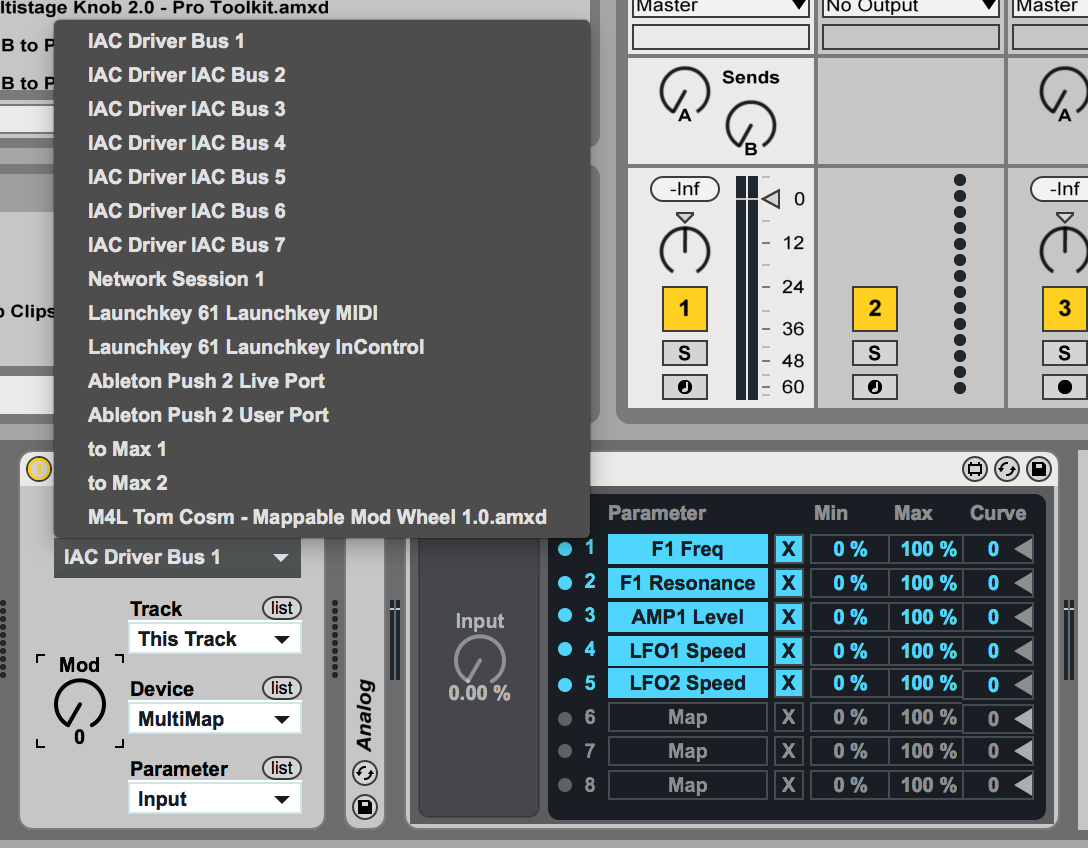The image size is (1088, 848).
Task: Click Analog device's hot-swap icon
Action: point(365,774)
